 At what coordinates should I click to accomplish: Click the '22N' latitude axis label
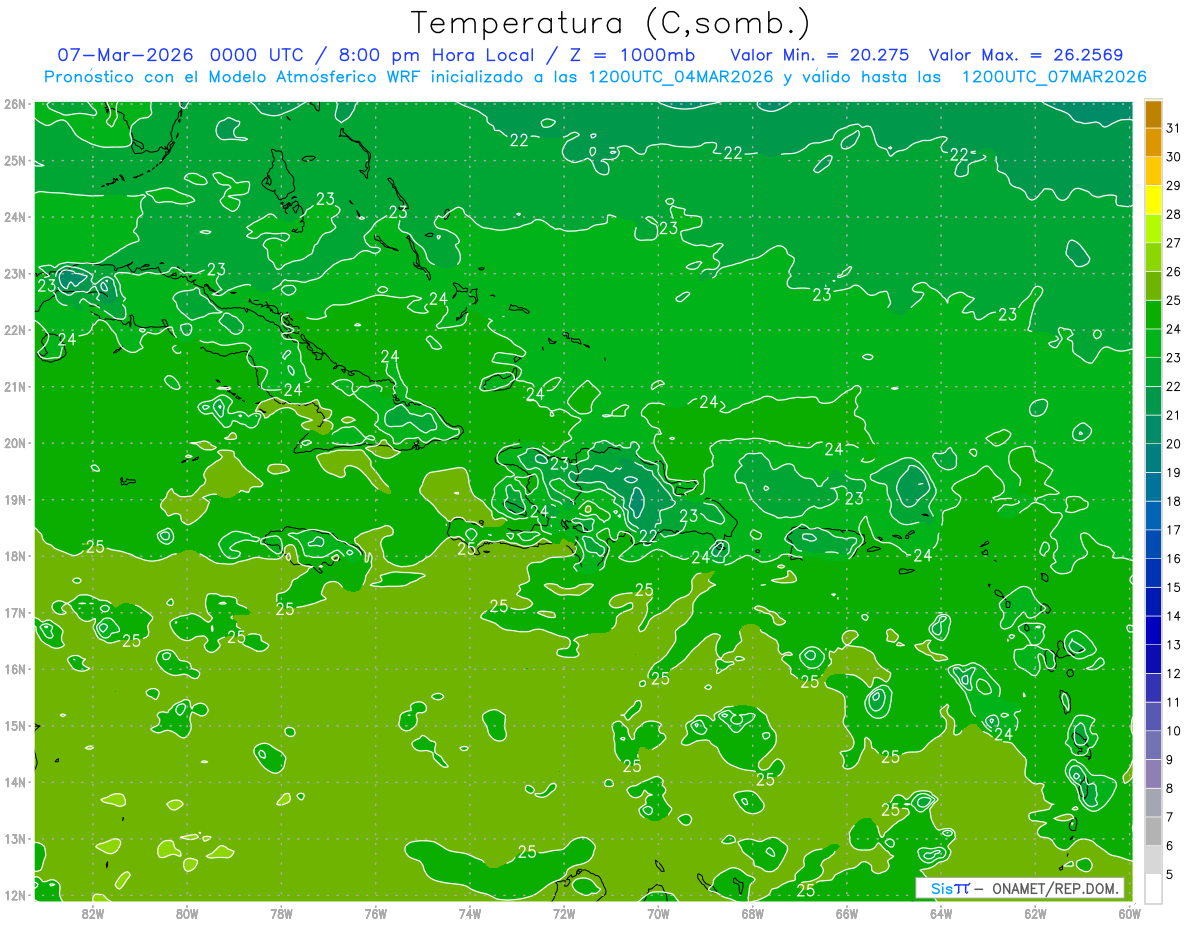pos(14,330)
